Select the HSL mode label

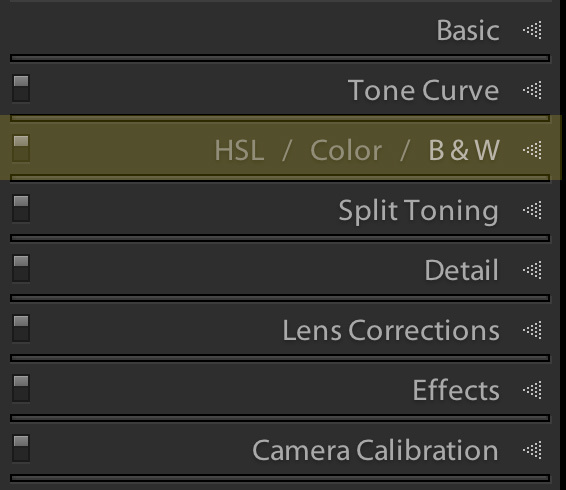(239, 150)
